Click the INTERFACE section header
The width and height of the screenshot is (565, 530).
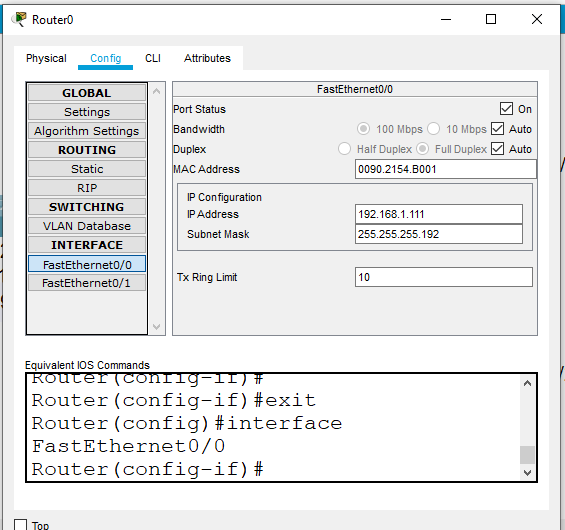click(x=87, y=245)
